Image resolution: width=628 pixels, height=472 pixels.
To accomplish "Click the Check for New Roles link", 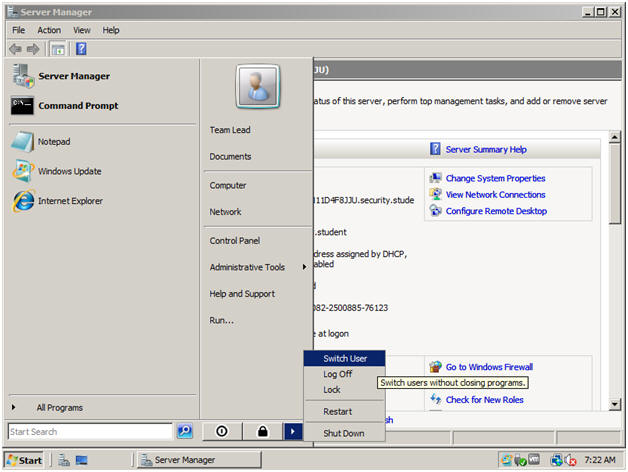I will pyautogui.click(x=485, y=399).
